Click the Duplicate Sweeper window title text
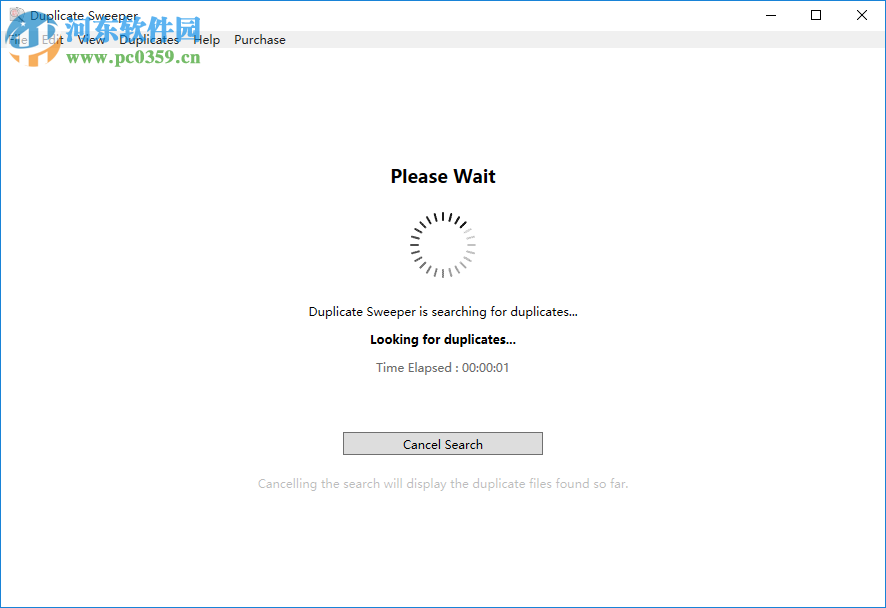Viewport: 886px width, 608px height. [84, 15]
